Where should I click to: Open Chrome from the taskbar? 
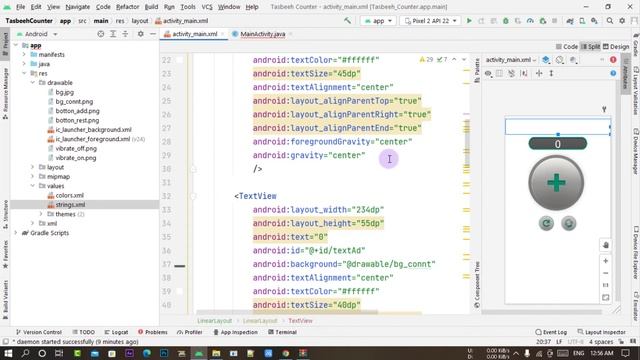click(x=286, y=353)
